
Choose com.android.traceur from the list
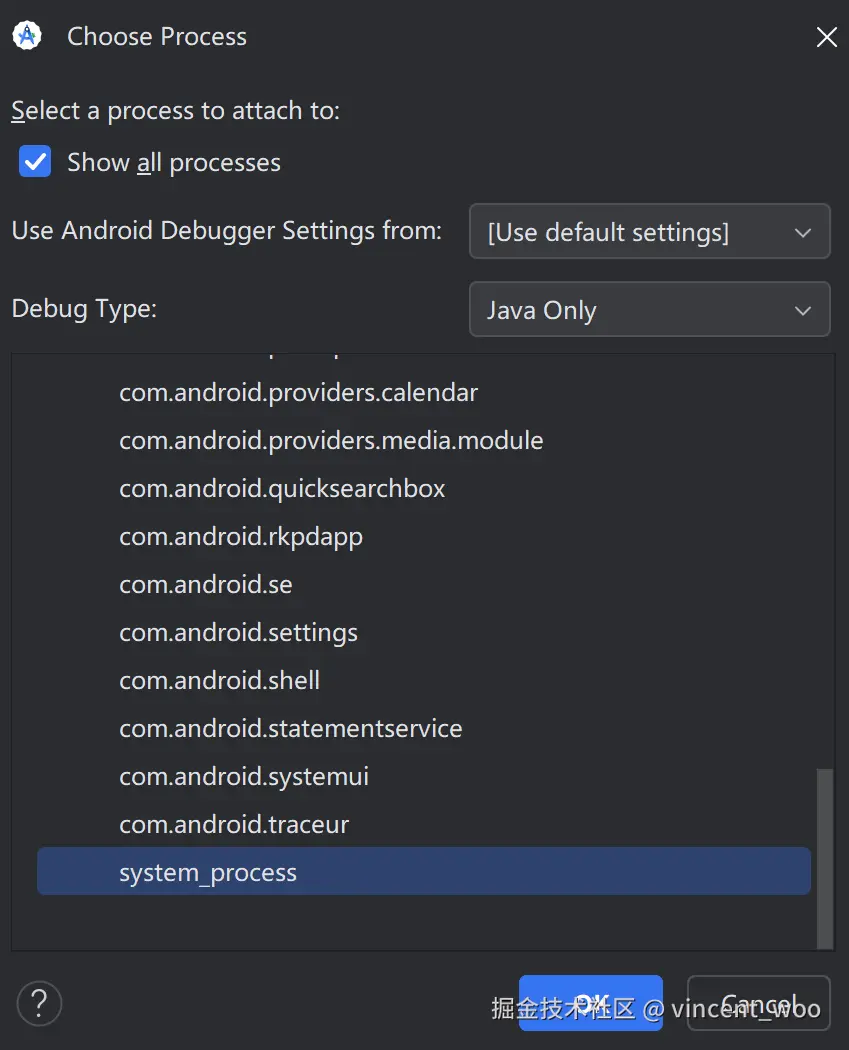(x=234, y=825)
